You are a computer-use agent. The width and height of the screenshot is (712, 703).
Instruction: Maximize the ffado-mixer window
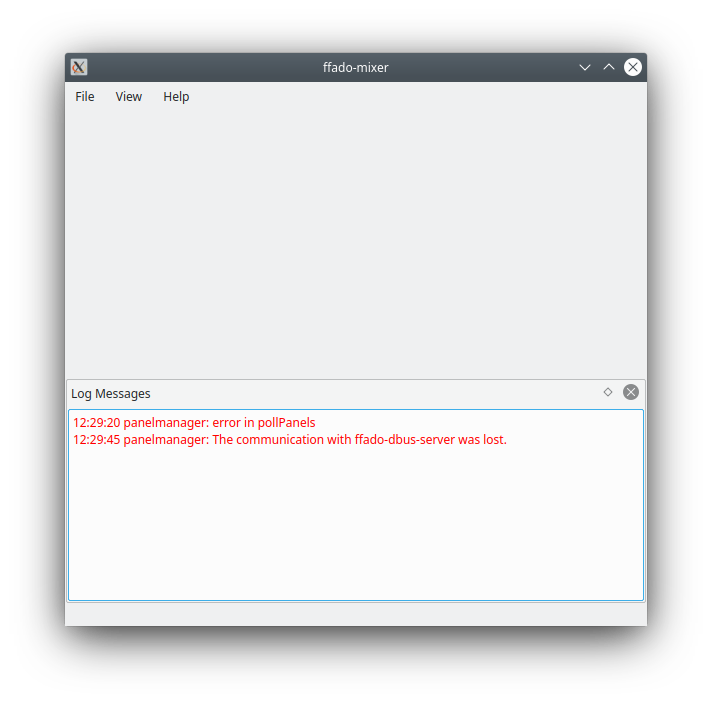[x=609, y=67]
